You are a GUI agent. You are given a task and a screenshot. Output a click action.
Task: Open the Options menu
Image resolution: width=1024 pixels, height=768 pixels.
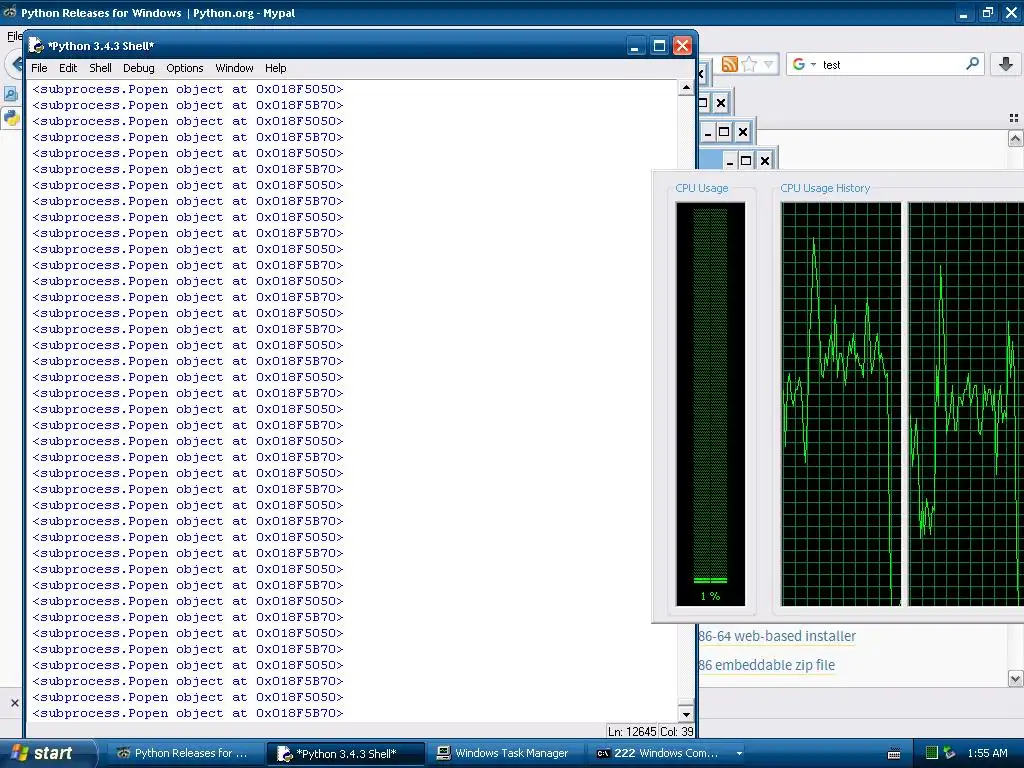pyautogui.click(x=185, y=68)
